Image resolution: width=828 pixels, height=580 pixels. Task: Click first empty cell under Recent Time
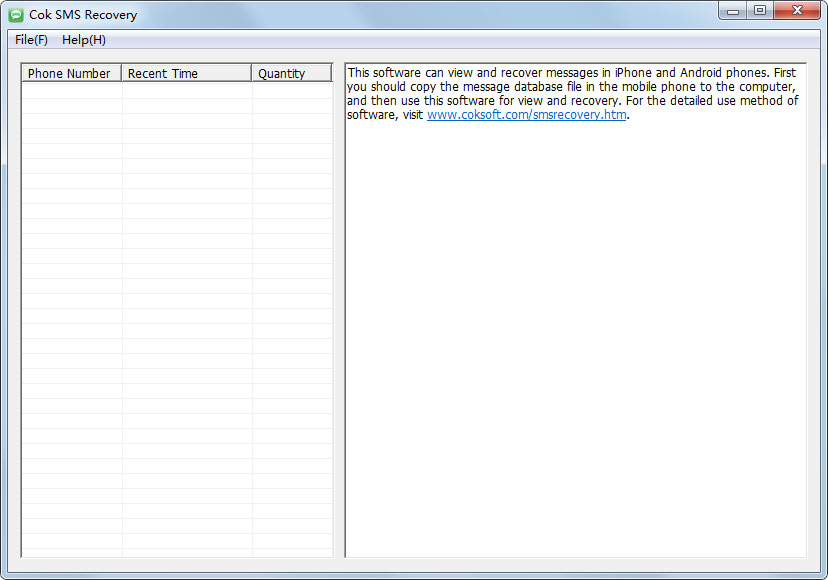[x=186, y=90]
